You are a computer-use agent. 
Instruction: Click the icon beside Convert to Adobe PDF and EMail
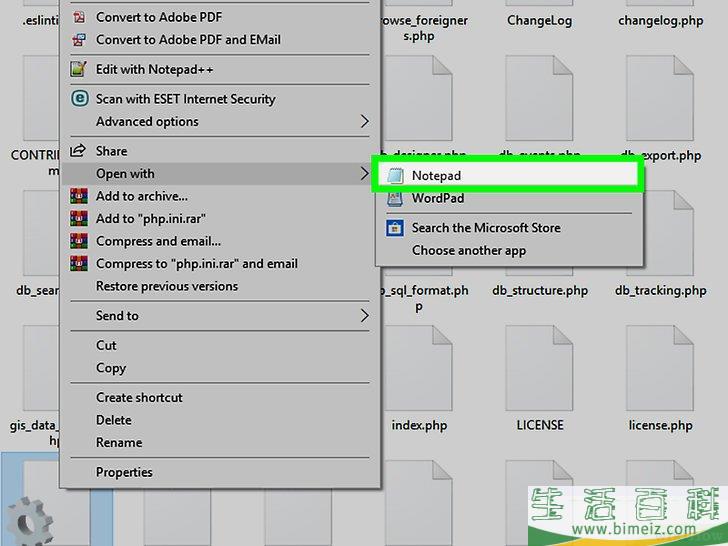coord(79,39)
